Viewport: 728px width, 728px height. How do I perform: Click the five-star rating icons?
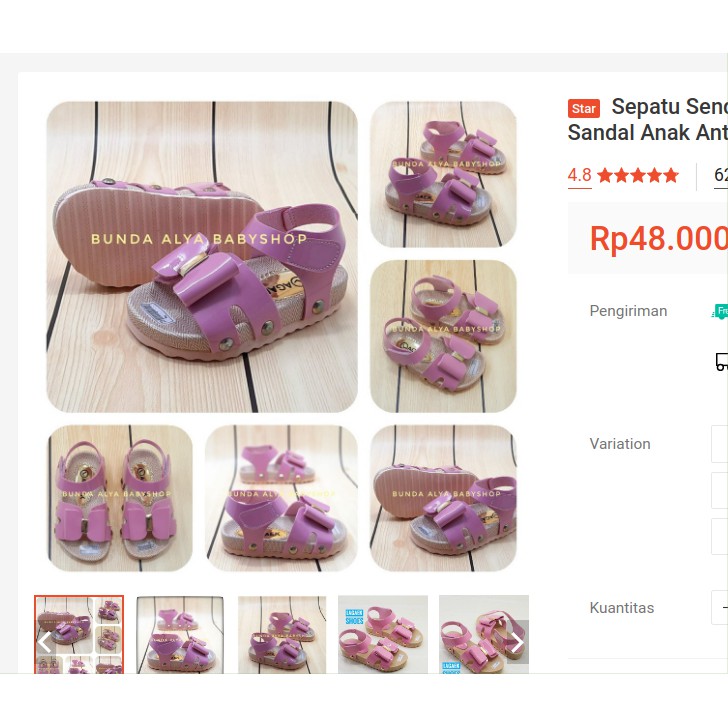click(638, 176)
